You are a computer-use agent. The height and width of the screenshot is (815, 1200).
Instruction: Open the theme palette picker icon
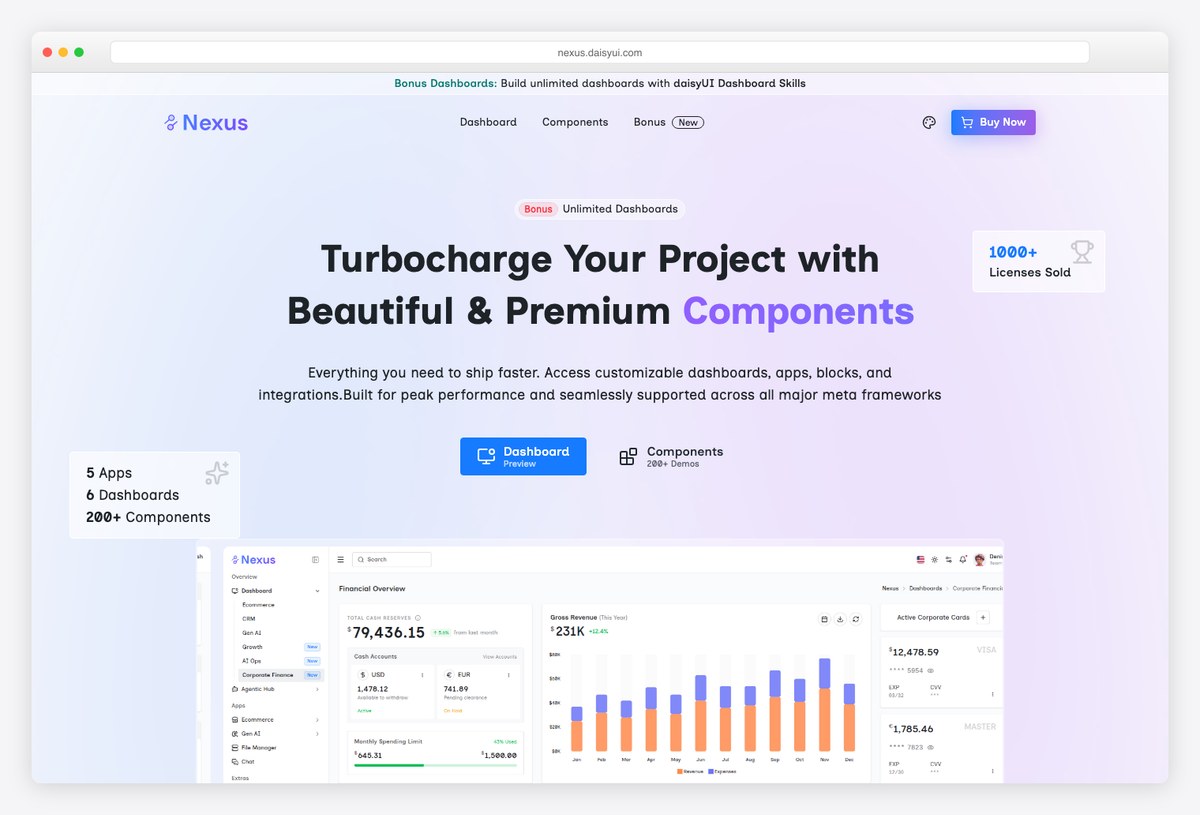[x=929, y=123]
